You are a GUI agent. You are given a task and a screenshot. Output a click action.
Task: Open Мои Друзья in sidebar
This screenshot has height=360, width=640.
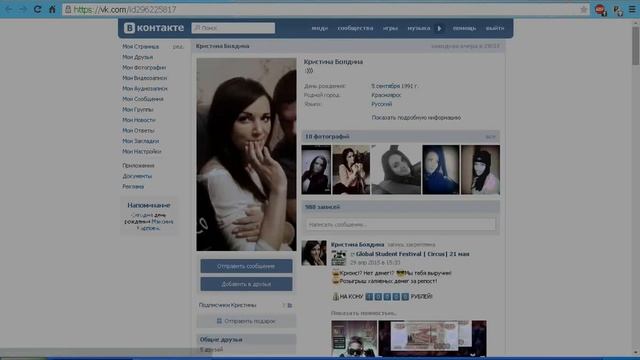[138, 57]
